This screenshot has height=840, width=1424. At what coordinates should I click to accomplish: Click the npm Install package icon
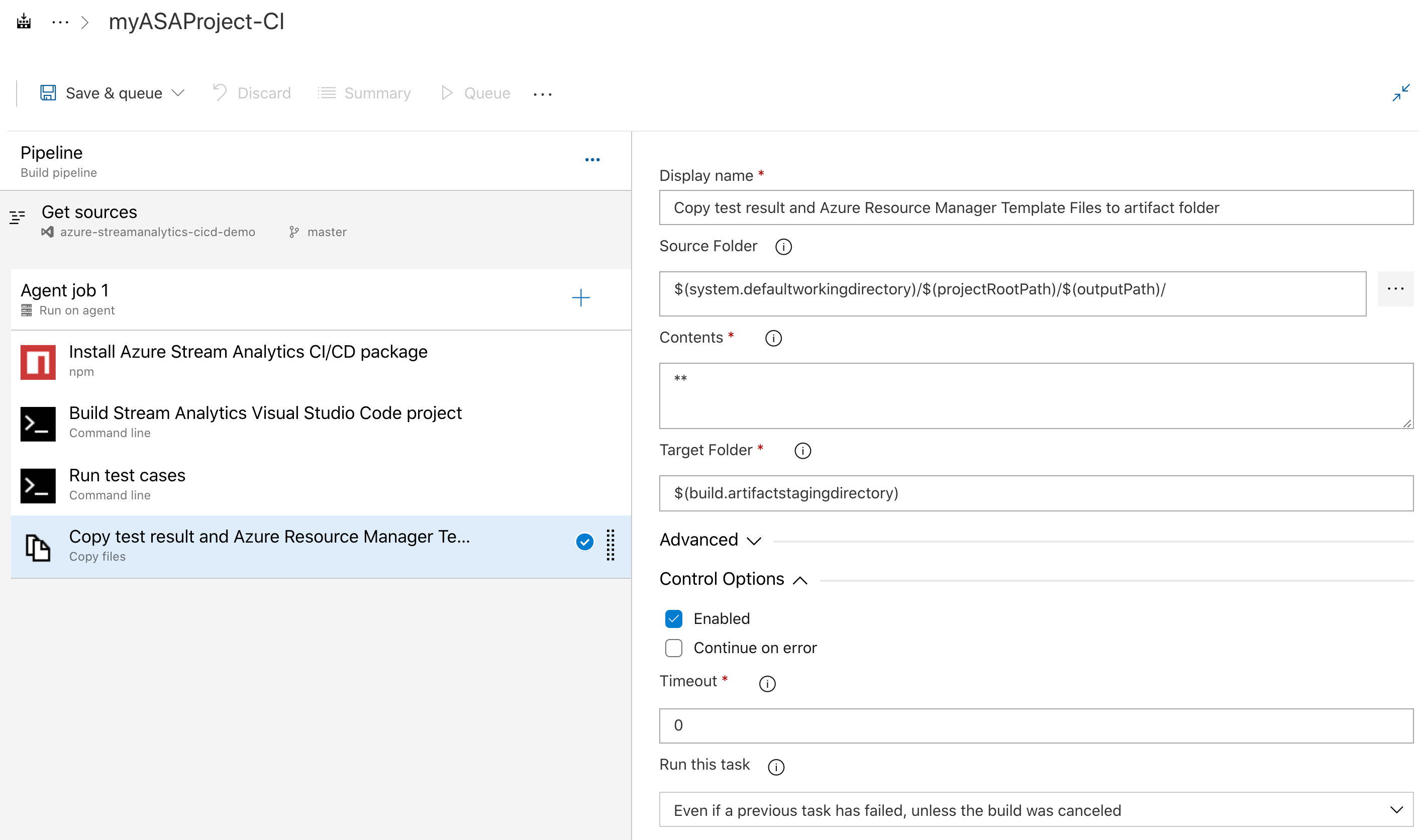[37, 360]
